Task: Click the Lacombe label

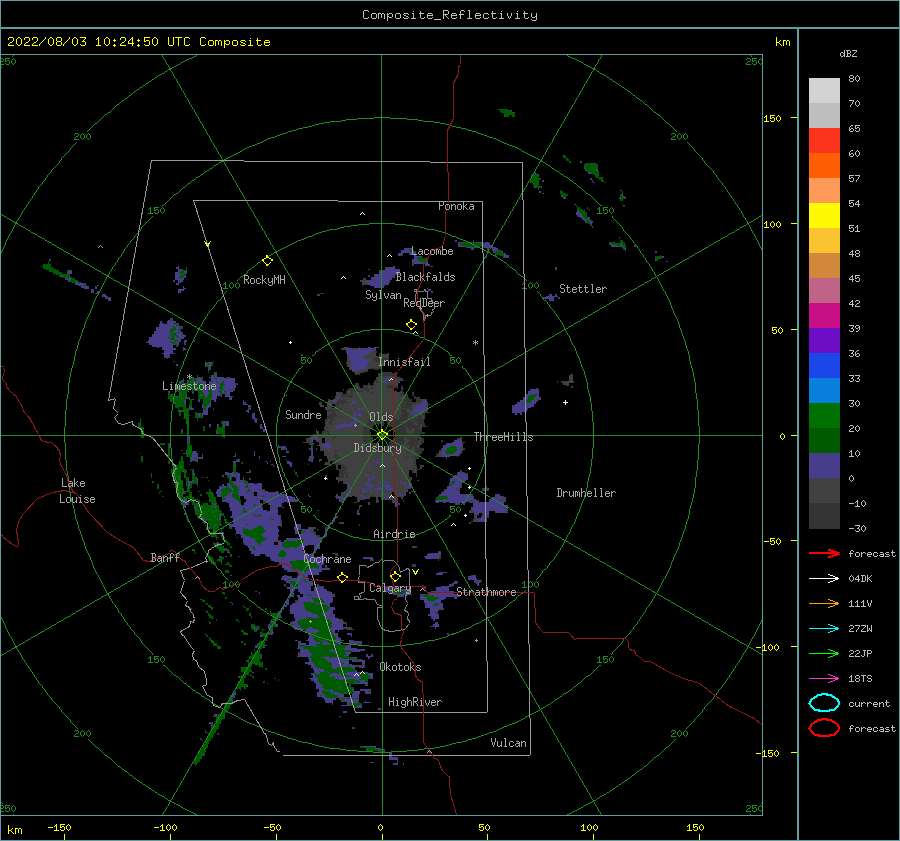Action: (432, 251)
